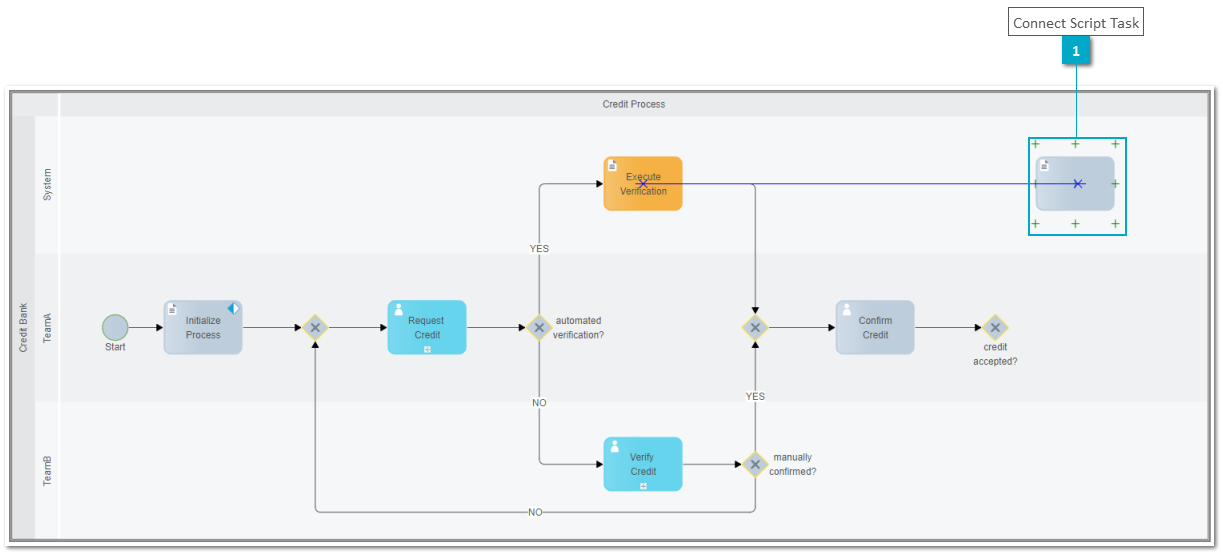The height and width of the screenshot is (555, 1223).
Task: Click the NO label below automated verification
Action: pyautogui.click(x=539, y=403)
